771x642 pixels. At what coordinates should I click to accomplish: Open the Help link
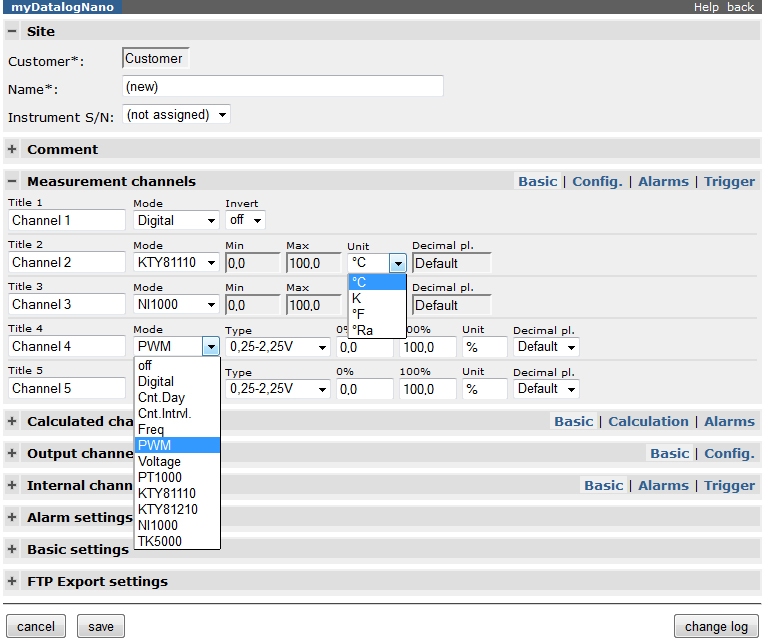pyautogui.click(x=706, y=7)
